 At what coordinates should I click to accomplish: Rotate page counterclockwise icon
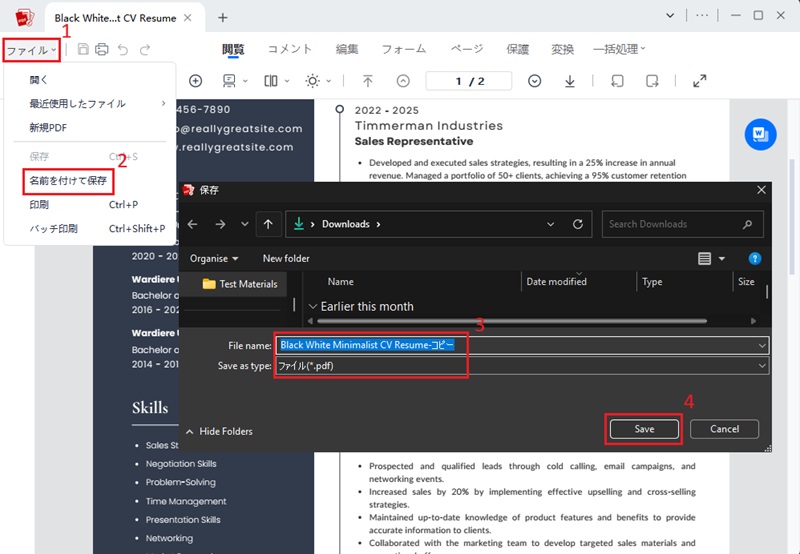point(617,81)
